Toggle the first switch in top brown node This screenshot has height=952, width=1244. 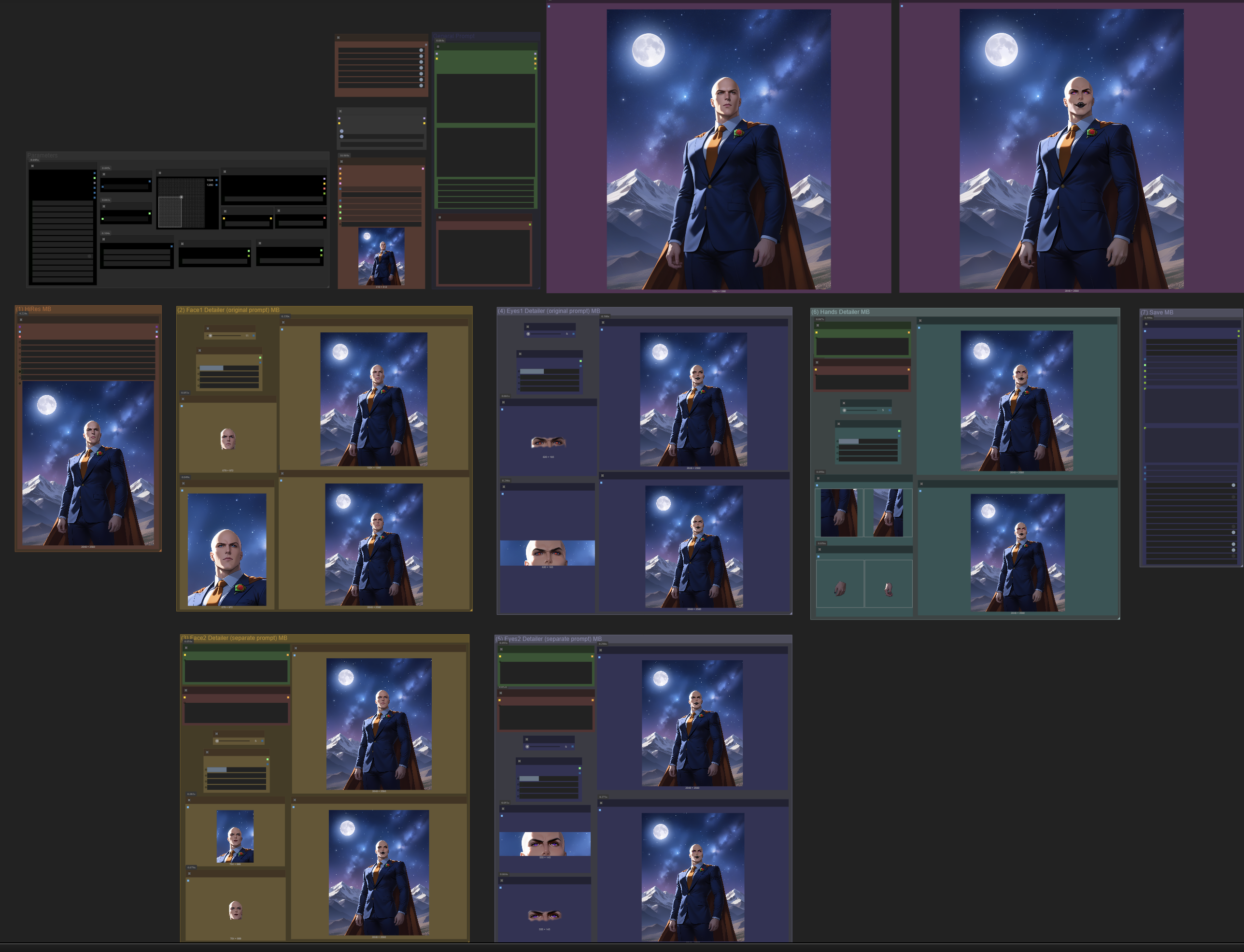pyautogui.click(x=421, y=50)
